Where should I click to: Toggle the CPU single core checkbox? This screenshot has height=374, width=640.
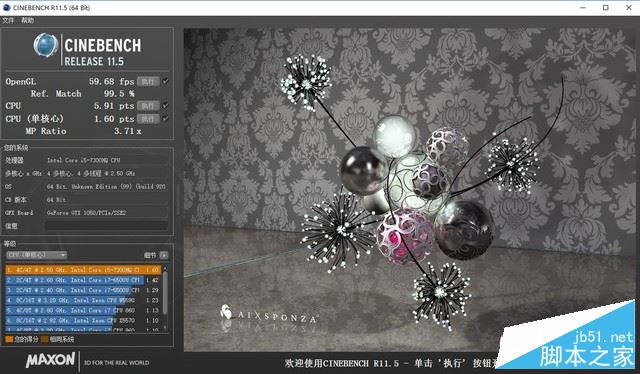165,118
